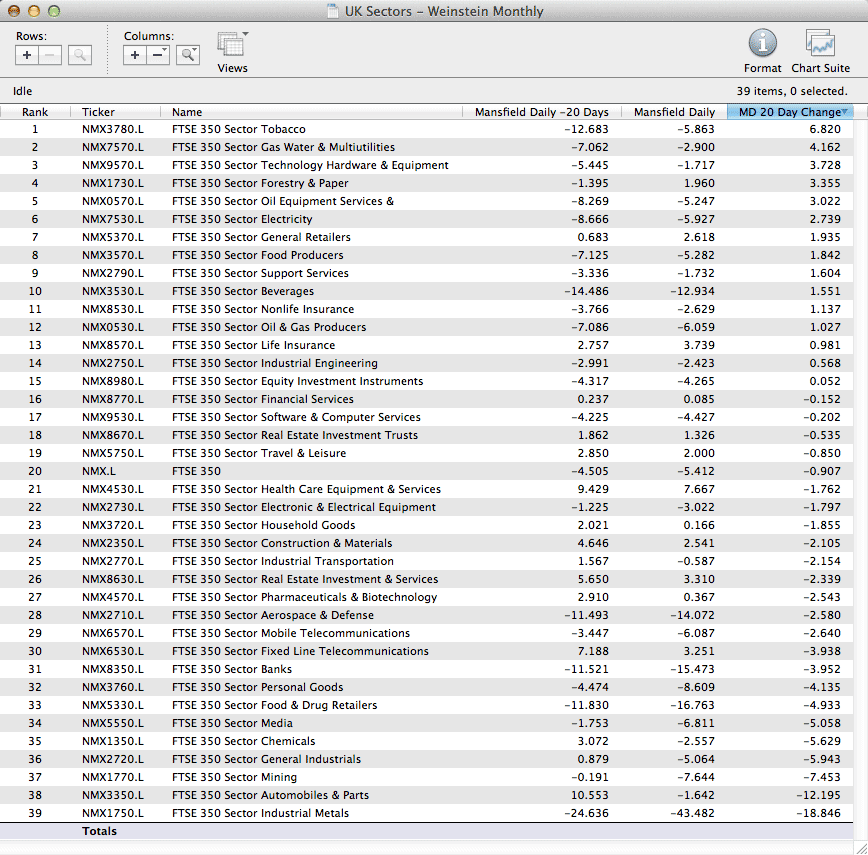Click the document icon in title bar
This screenshot has width=868, height=855.
333,12
